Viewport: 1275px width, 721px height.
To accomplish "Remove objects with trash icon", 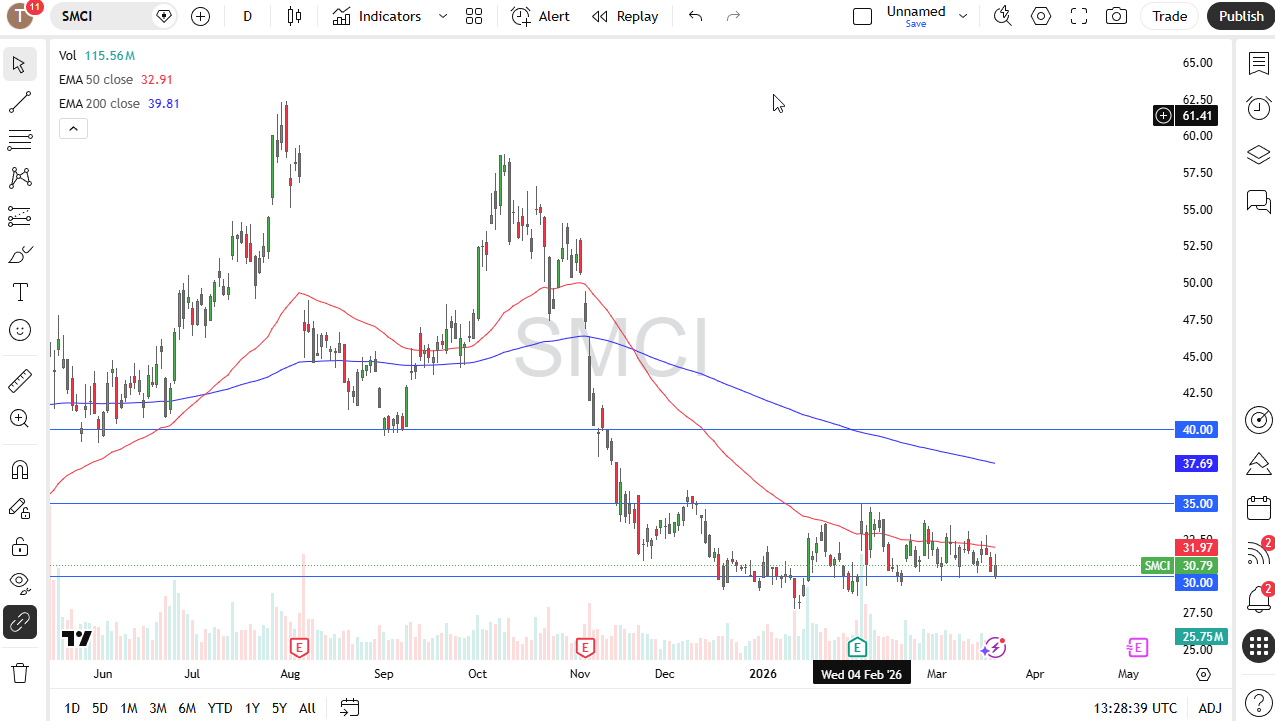I will click(x=19, y=672).
